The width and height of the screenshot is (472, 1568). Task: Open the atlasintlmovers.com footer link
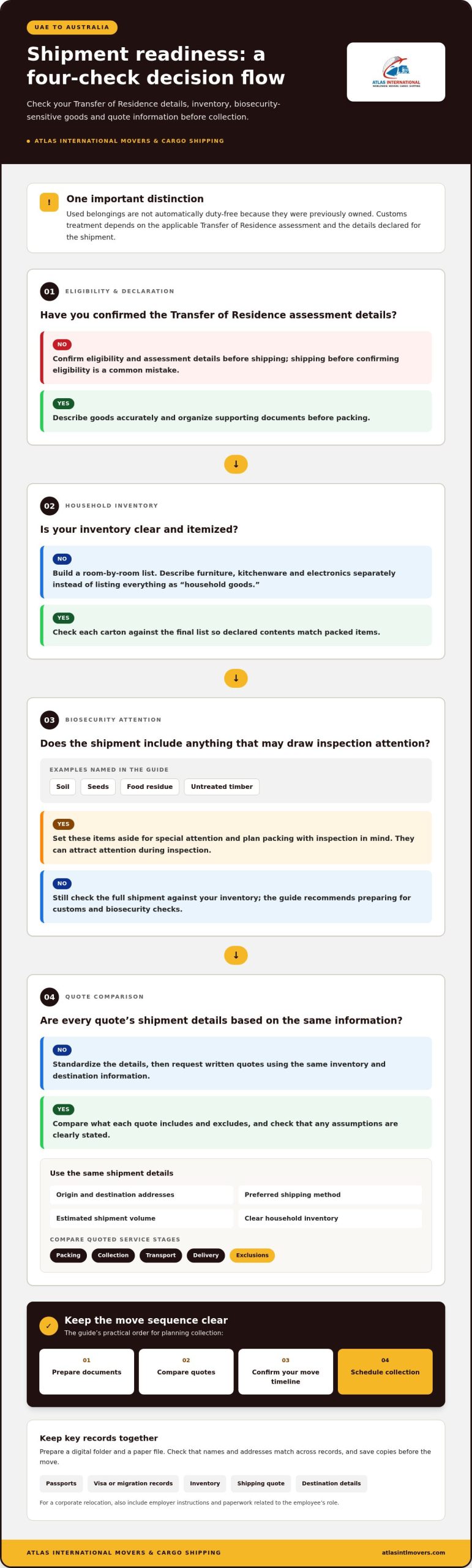[413, 1553]
